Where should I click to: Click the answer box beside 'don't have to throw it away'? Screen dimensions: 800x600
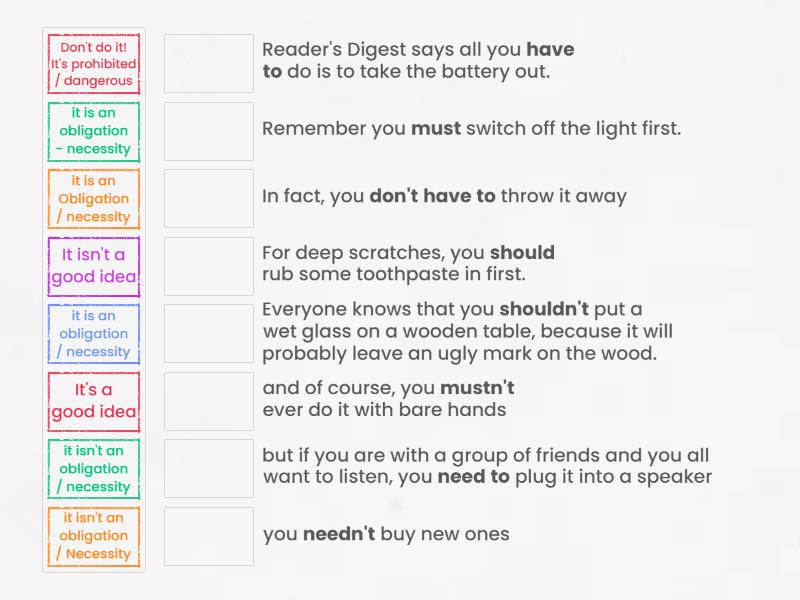tap(208, 198)
